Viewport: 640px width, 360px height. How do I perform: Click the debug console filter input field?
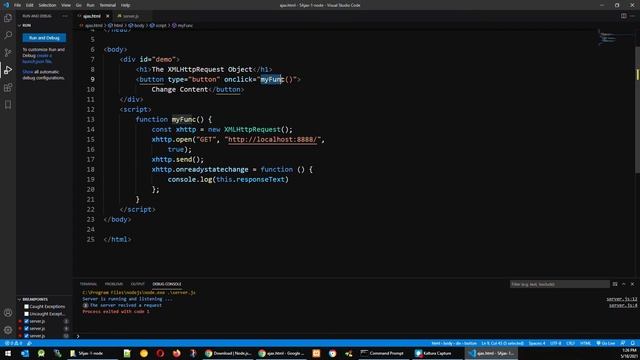tap(559, 284)
